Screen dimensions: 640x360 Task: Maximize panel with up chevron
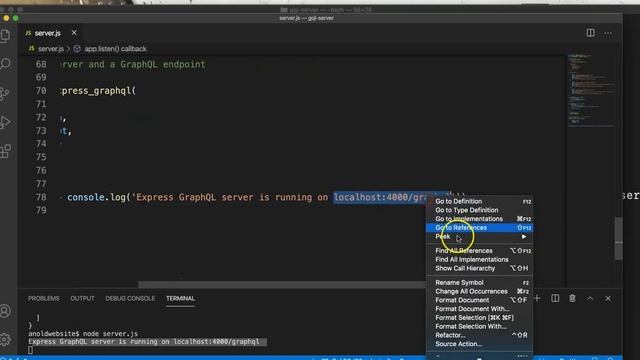[x=590, y=298]
